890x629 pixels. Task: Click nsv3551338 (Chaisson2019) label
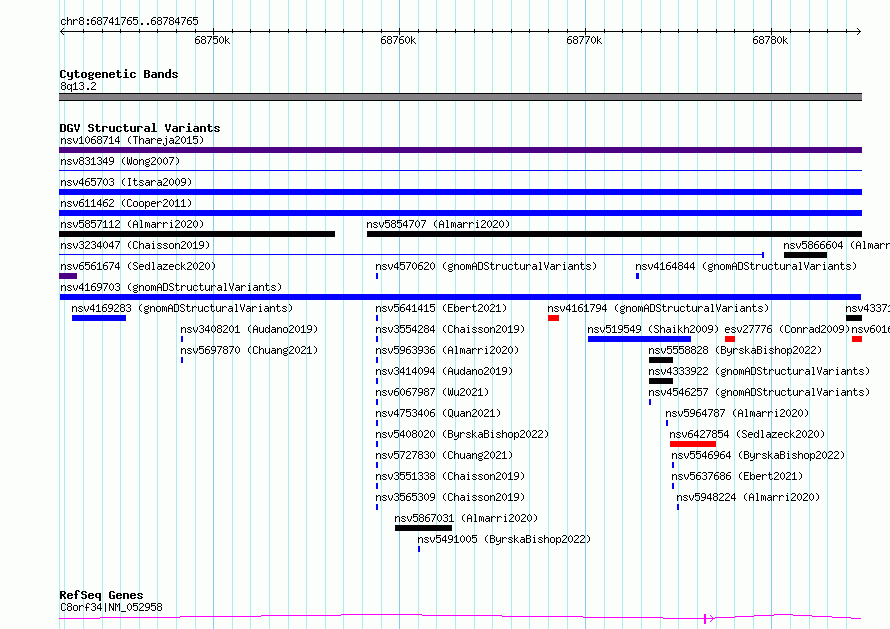[x=450, y=476]
